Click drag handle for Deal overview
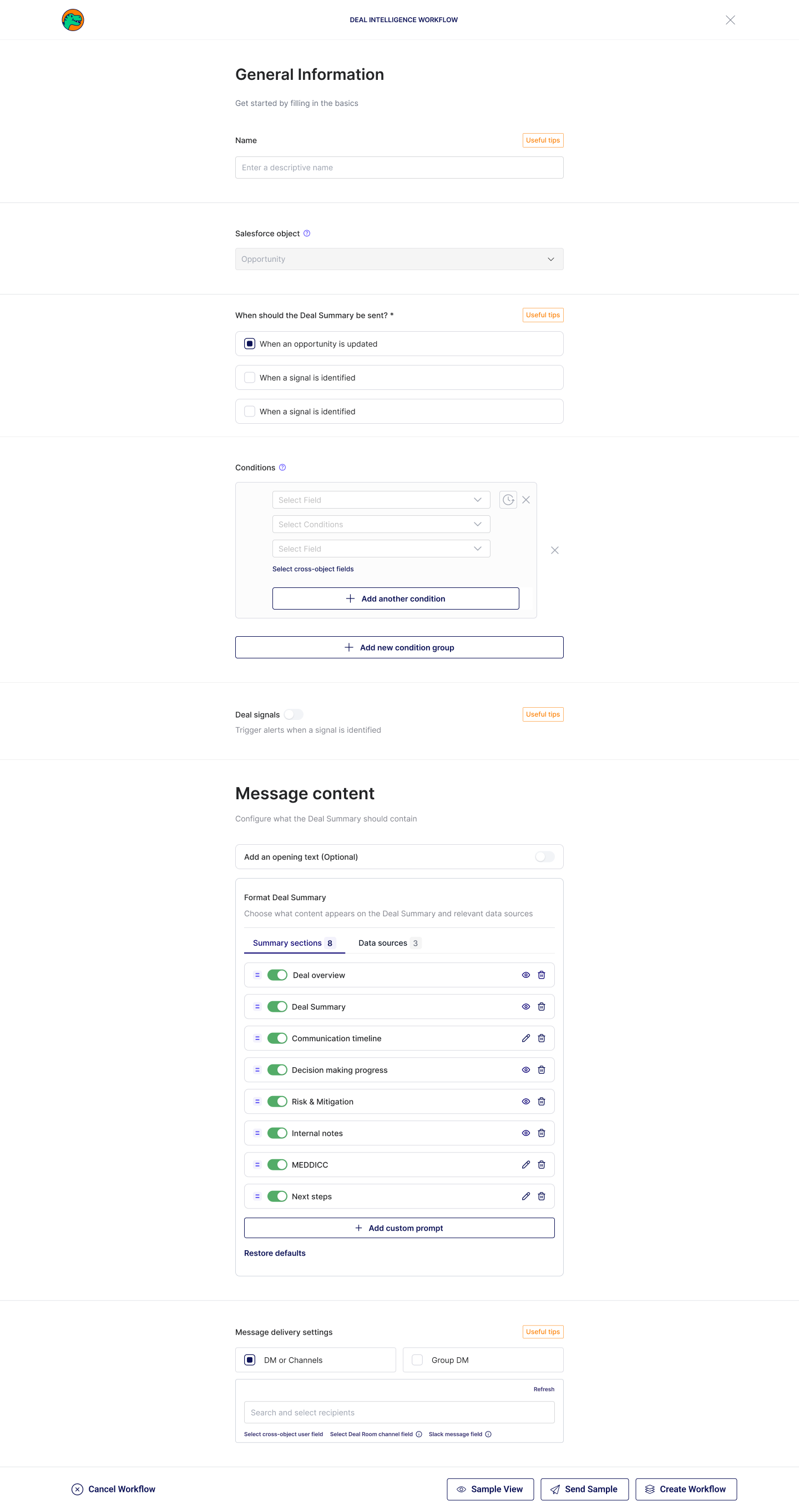This screenshot has height=1512, width=799. [x=257, y=975]
